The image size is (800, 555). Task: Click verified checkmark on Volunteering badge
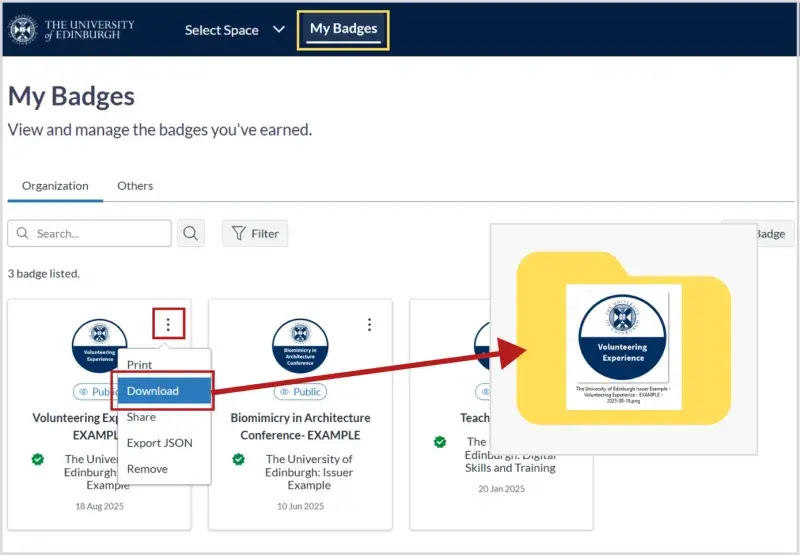click(38, 459)
